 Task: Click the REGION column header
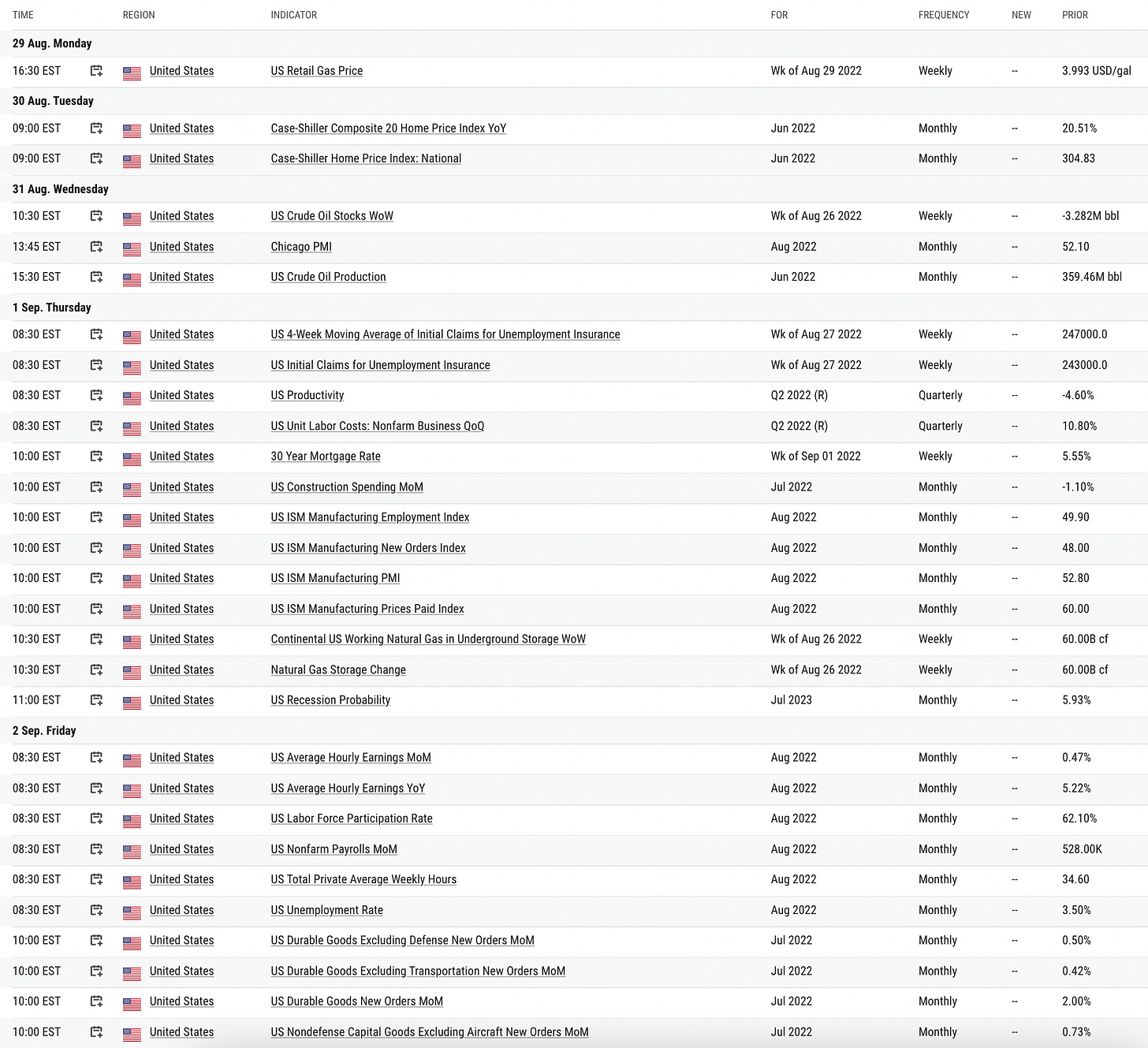(139, 15)
